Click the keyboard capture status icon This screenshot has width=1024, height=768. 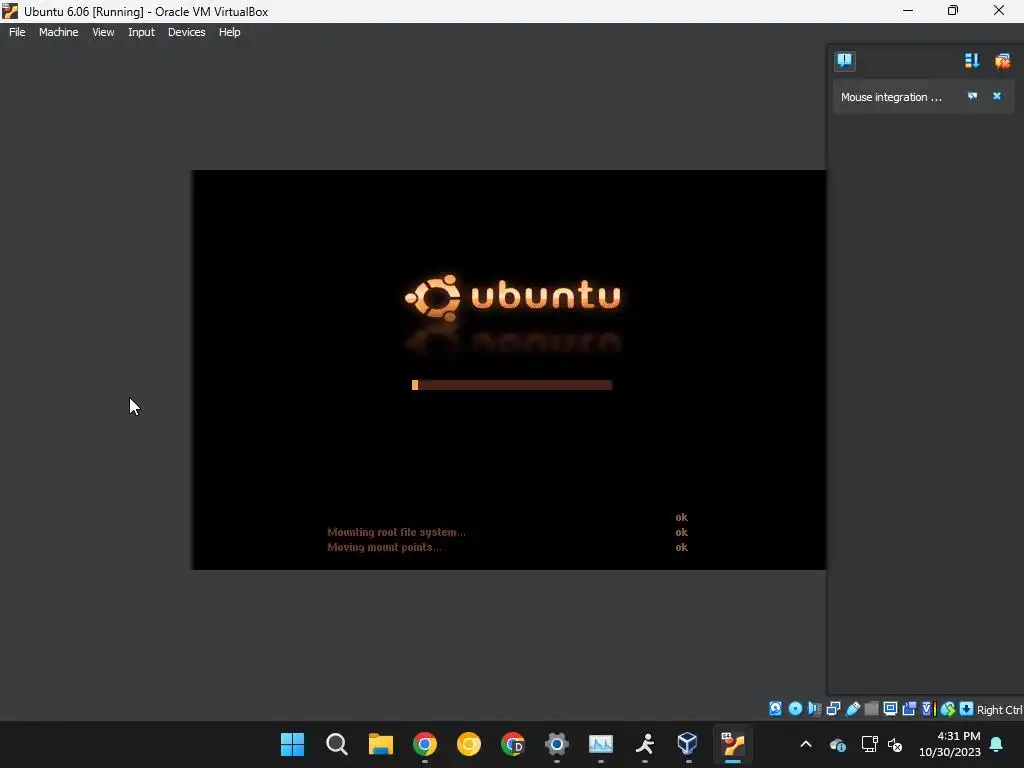(x=967, y=709)
